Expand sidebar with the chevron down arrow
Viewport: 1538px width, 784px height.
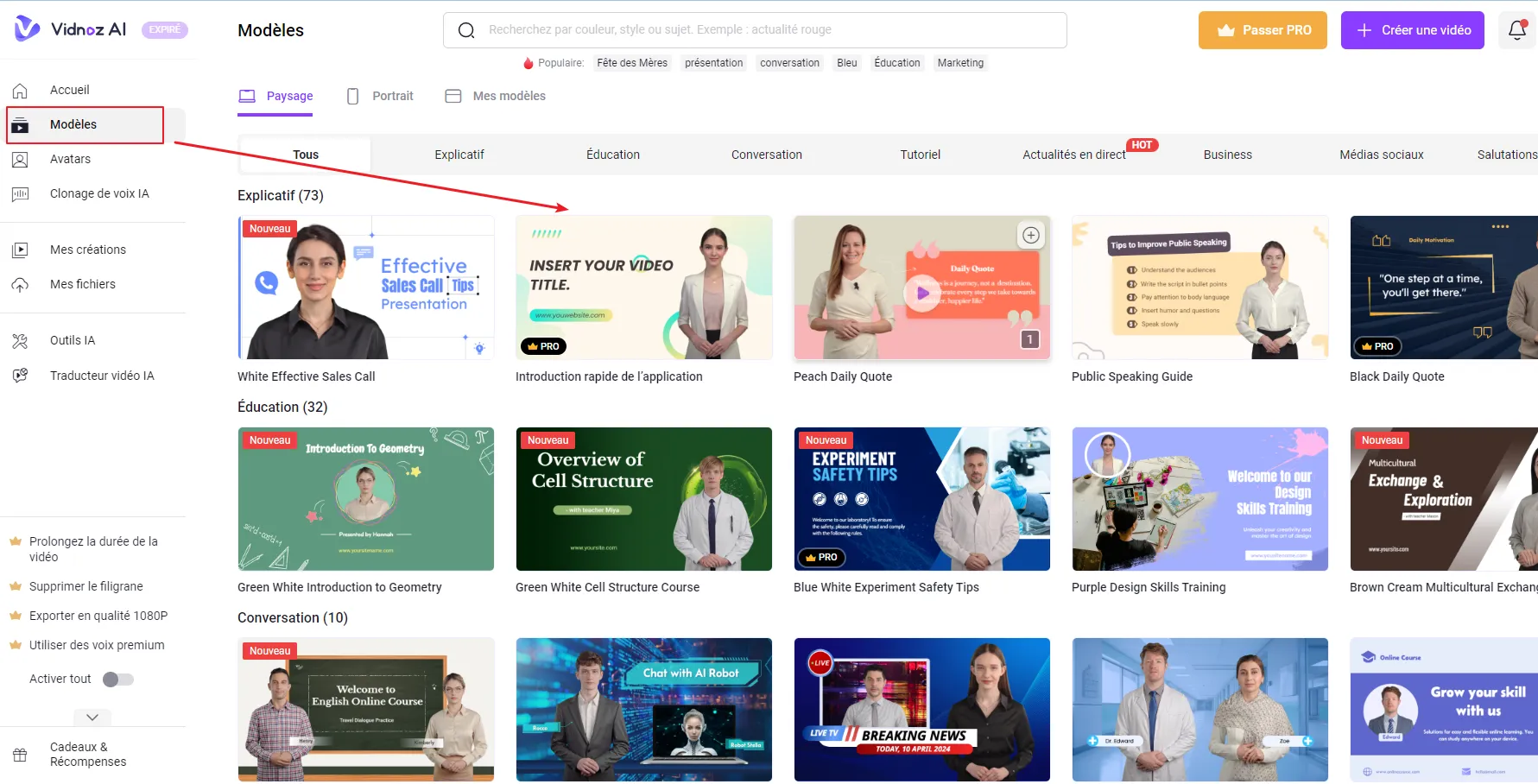(92, 718)
